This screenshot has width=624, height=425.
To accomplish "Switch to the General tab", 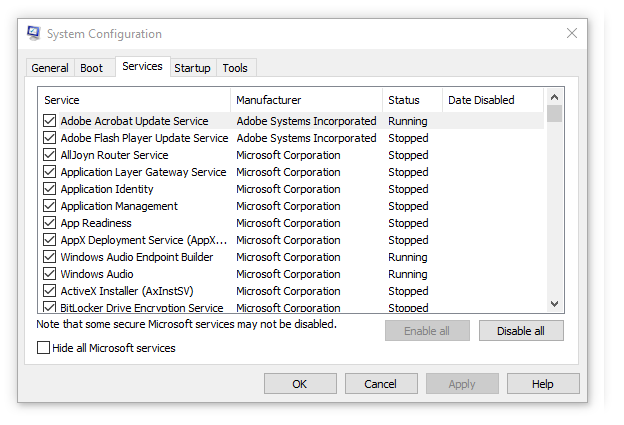I will tap(50, 68).
